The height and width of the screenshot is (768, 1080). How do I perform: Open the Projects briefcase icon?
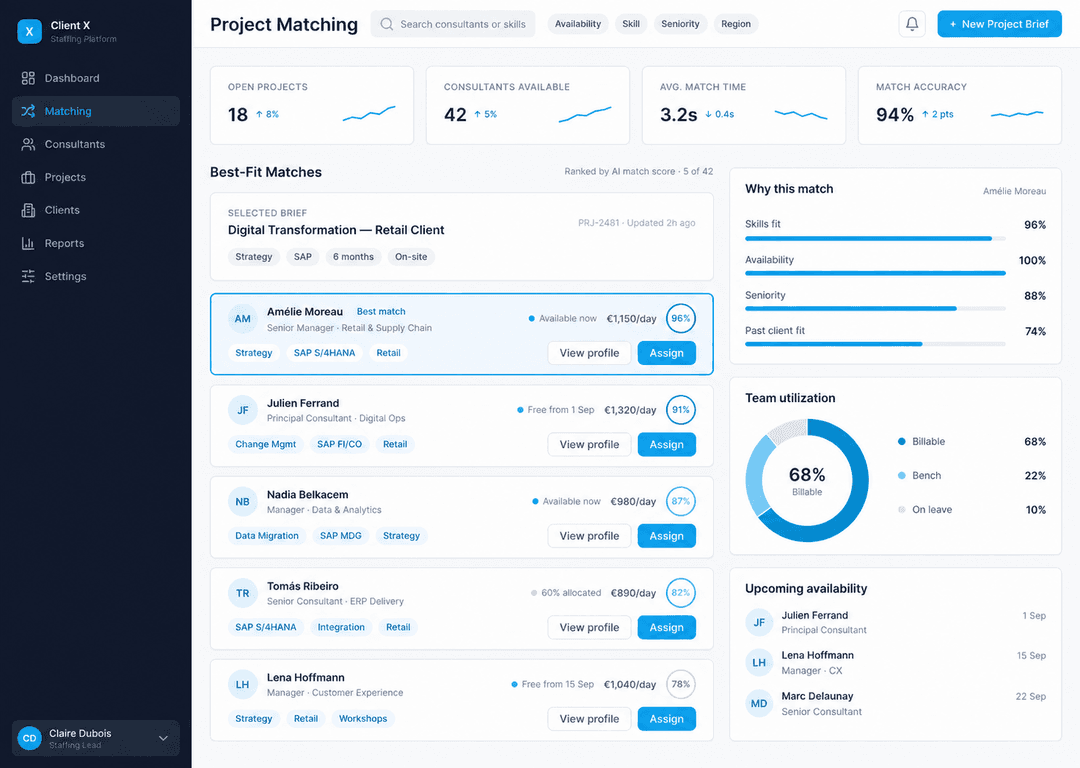(28, 178)
